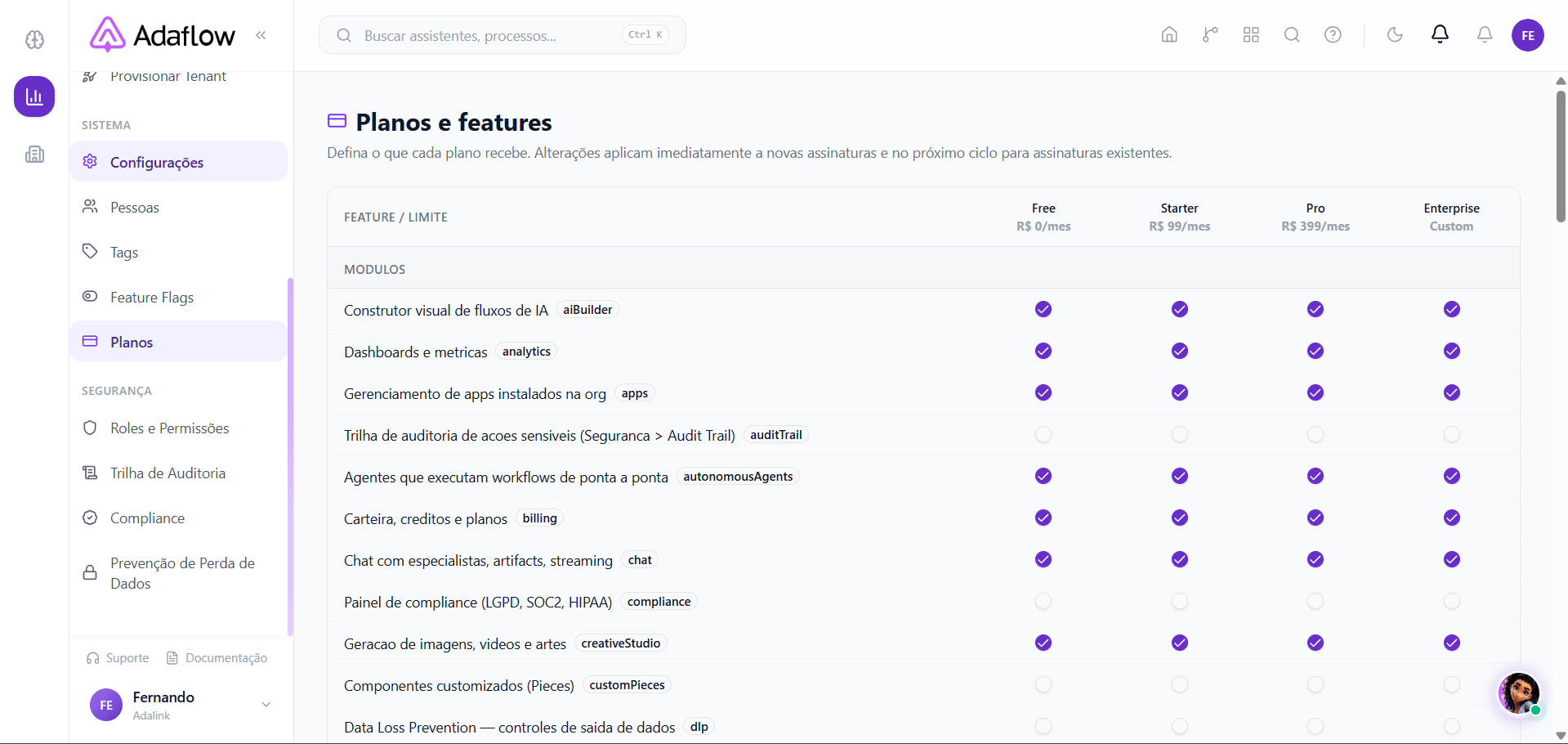Select the analytics chart rail icon

[34, 96]
